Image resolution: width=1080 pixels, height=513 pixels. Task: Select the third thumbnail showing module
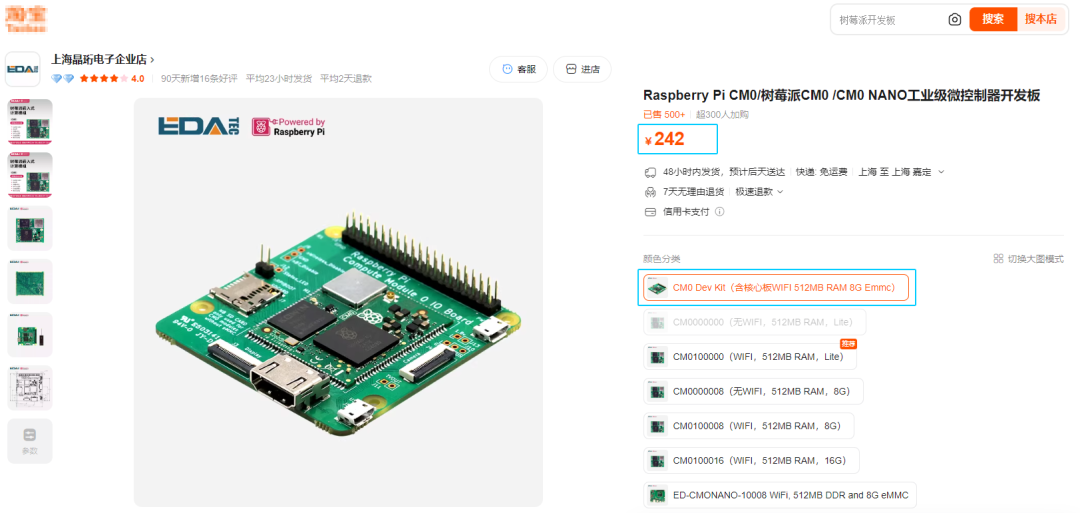[30, 228]
